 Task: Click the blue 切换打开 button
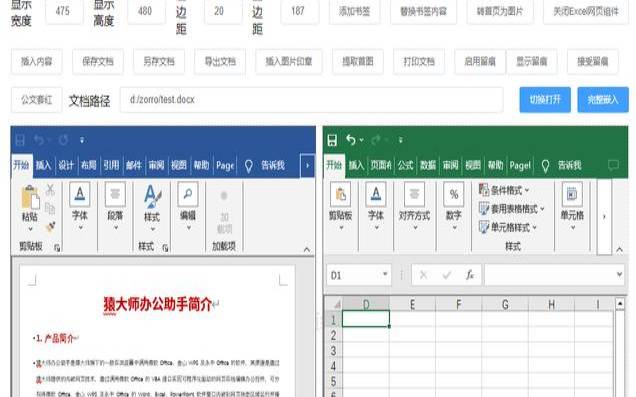coord(545,100)
